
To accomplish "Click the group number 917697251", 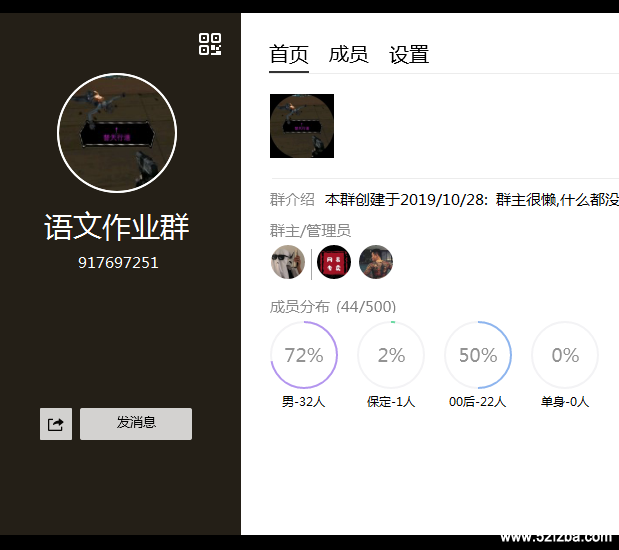I will 118,263.
